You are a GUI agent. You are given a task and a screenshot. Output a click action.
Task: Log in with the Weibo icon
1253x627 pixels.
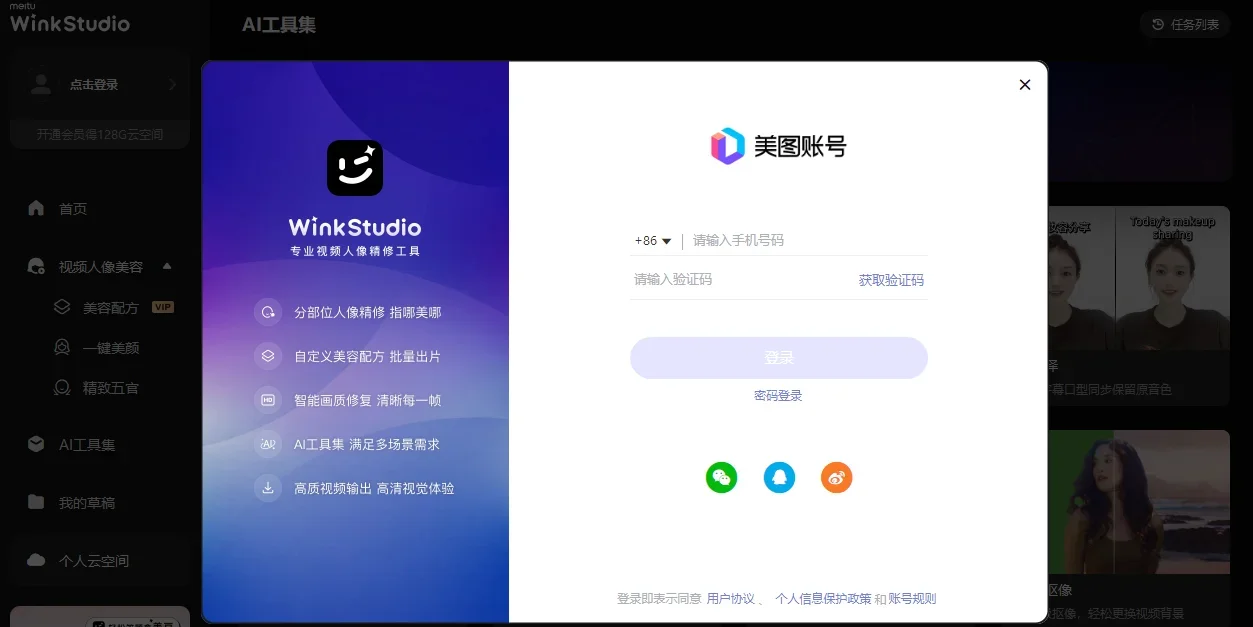pyautogui.click(x=837, y=477)
